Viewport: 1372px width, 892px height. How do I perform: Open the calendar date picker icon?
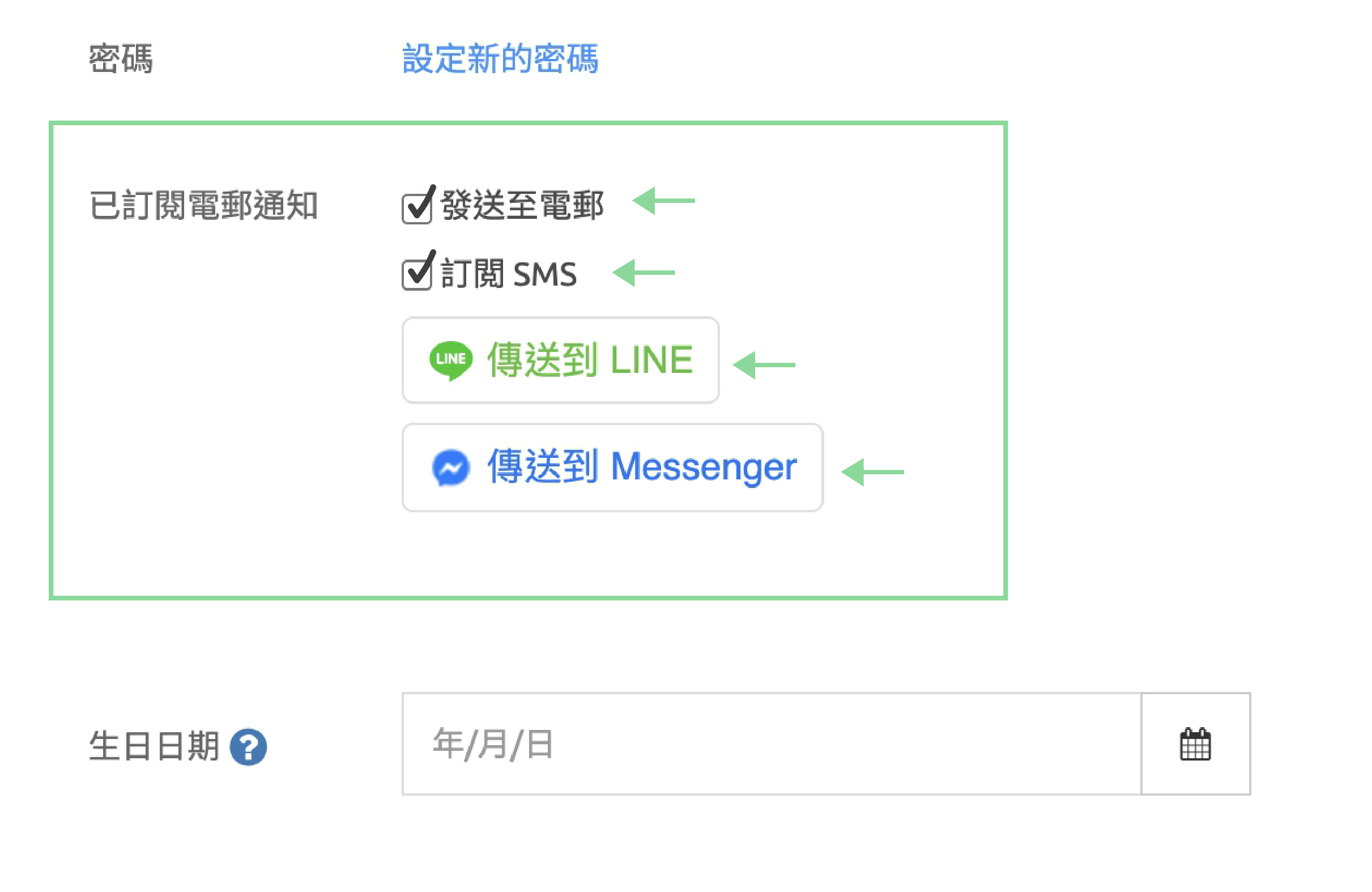click(1195, 744)
